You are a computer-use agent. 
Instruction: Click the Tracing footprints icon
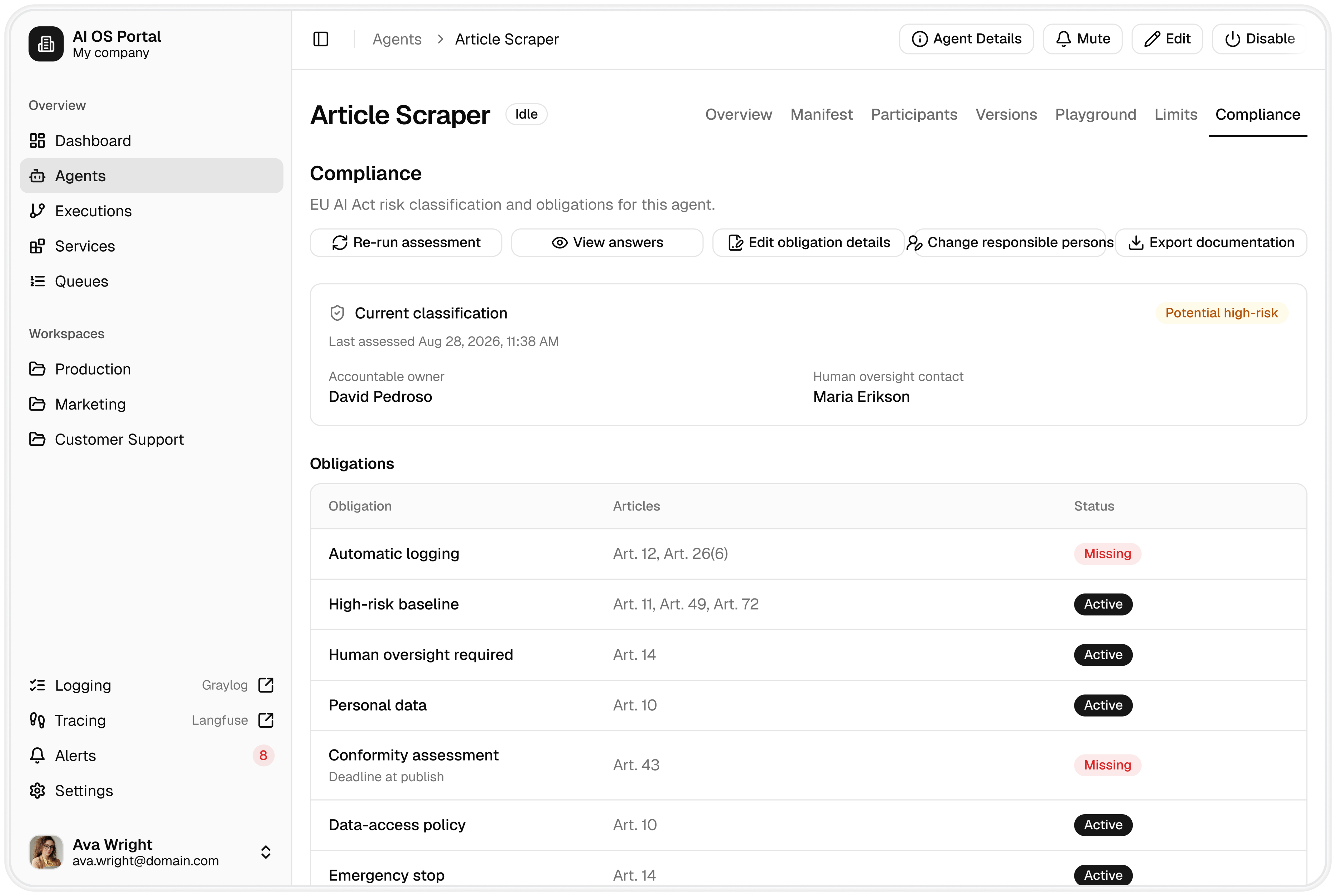coord(37,720)
